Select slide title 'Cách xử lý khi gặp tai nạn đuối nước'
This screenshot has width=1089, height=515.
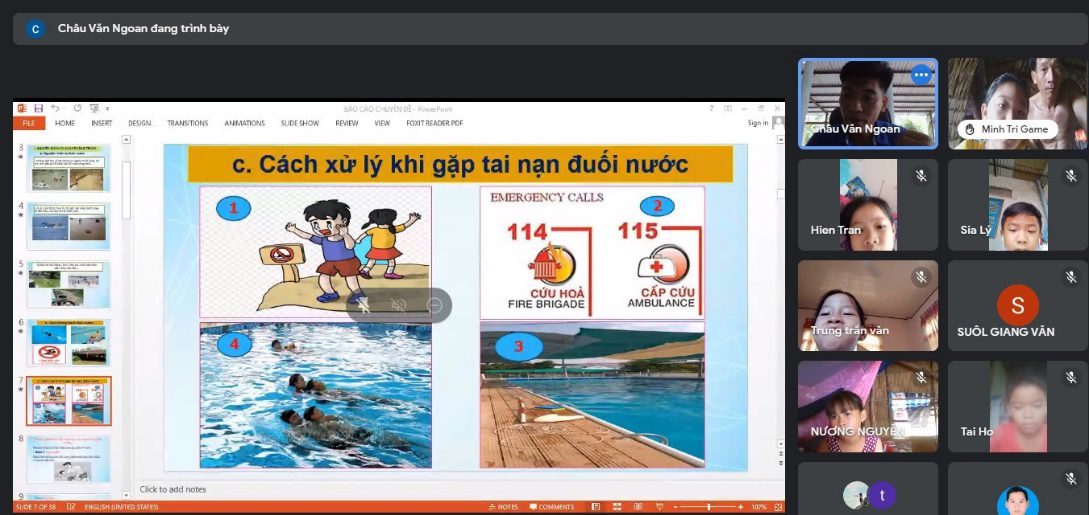(460, 164)
